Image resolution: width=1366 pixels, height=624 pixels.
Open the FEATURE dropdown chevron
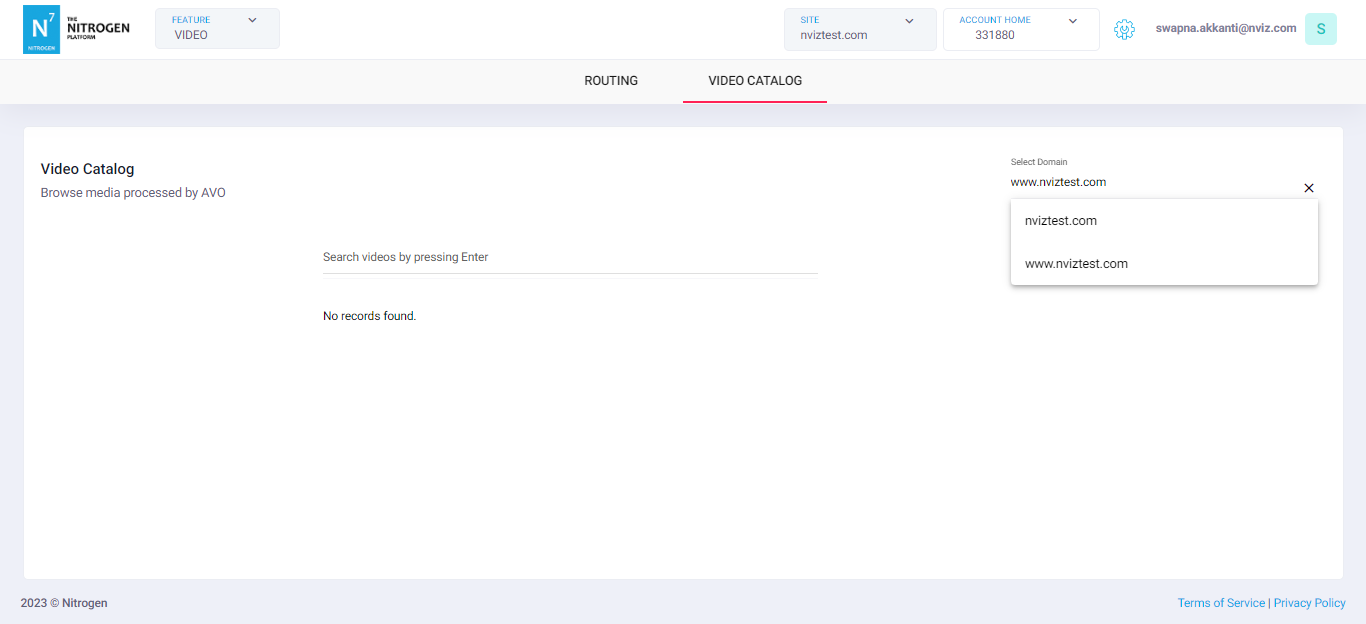[x=252, y=19]
